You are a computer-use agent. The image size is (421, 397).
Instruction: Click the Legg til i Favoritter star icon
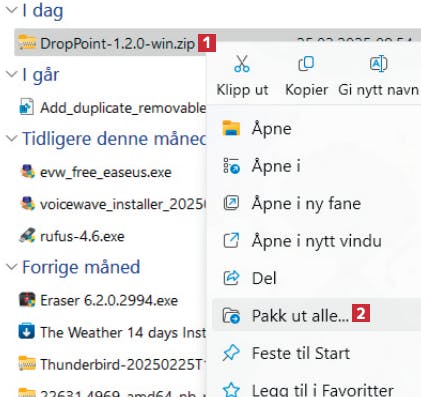[x=231, y=390]
